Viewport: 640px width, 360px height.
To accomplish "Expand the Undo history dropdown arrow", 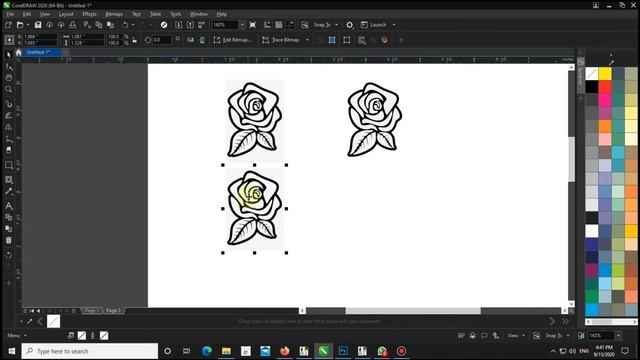I will [133, 25].
